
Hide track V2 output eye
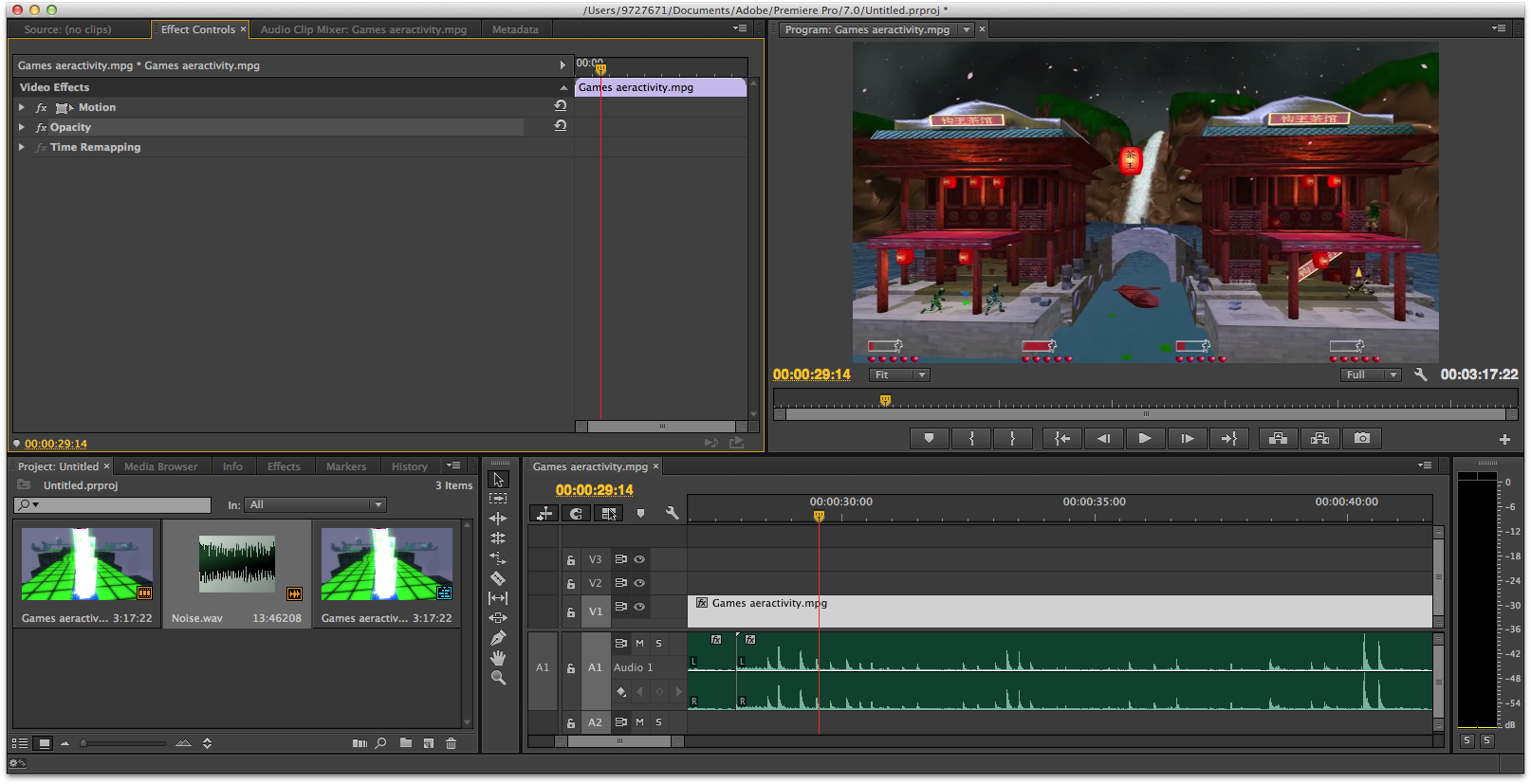pos(639,583)
